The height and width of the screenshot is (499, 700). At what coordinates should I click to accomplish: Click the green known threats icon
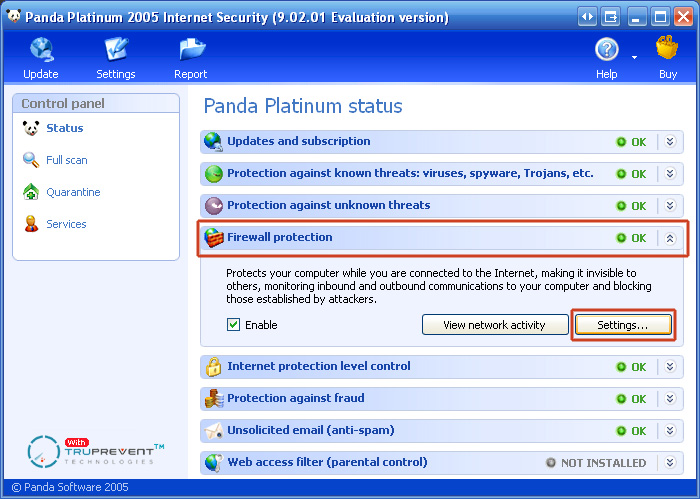click(x=213, y=174)
